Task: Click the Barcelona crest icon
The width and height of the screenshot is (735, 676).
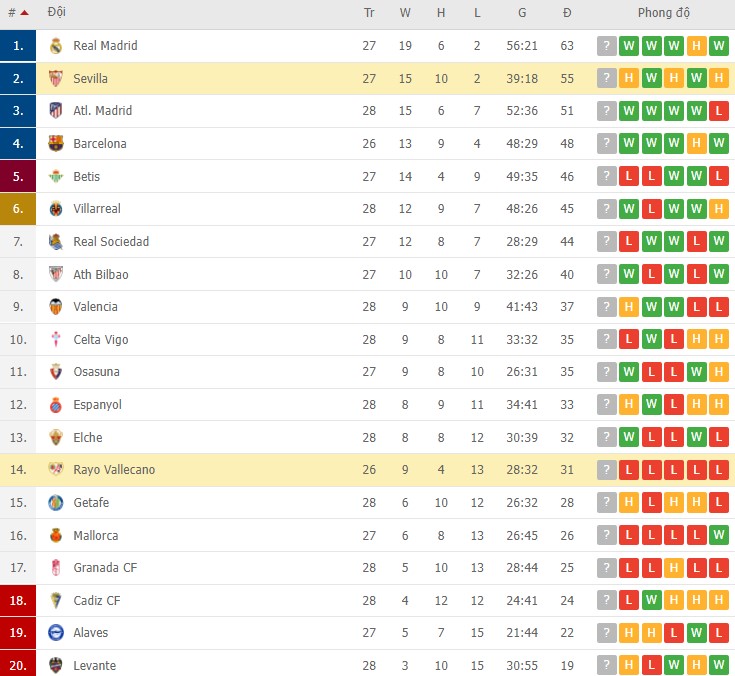Action: tap(56, 143)
